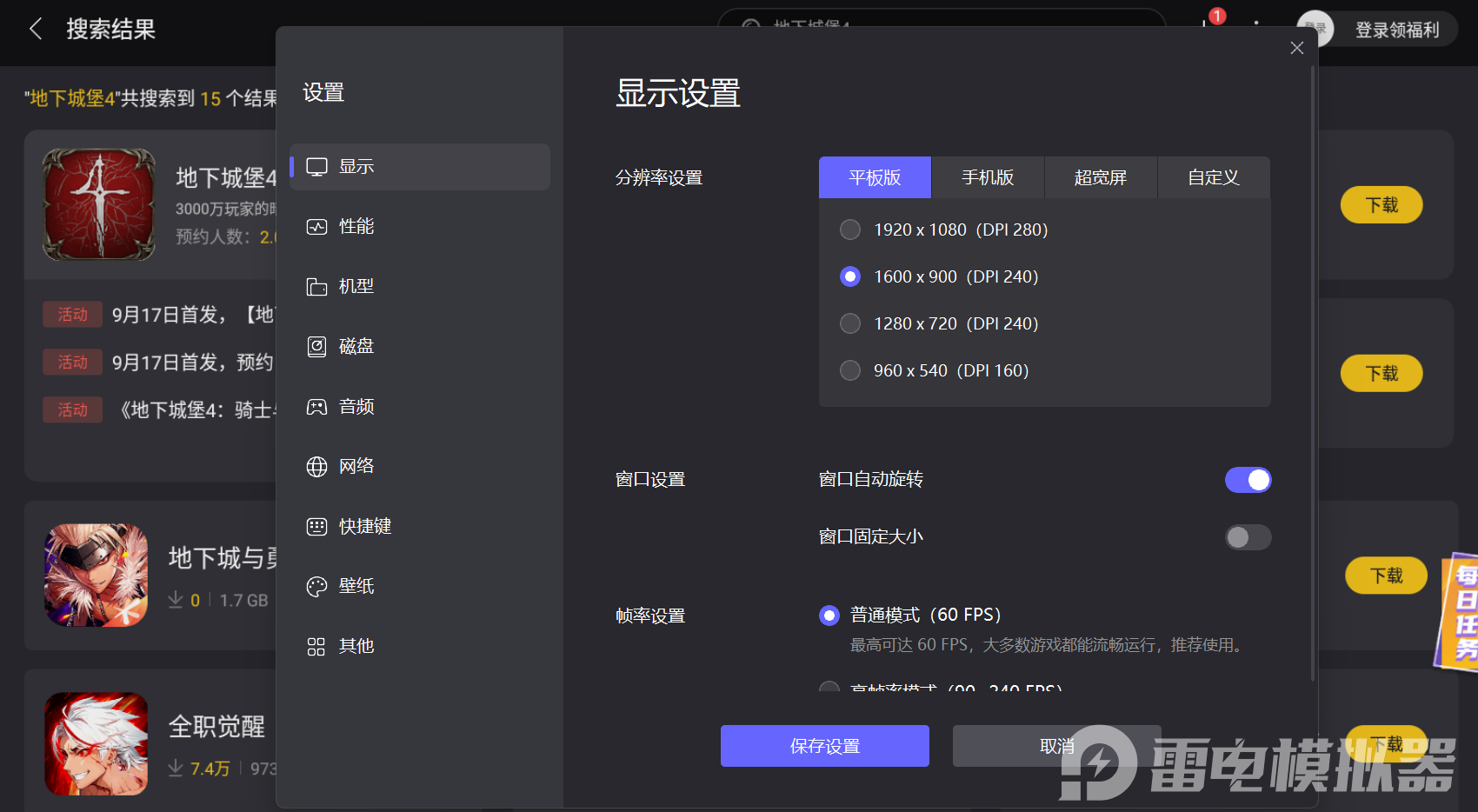Download 地下城堡4 game

(1381, 204)
